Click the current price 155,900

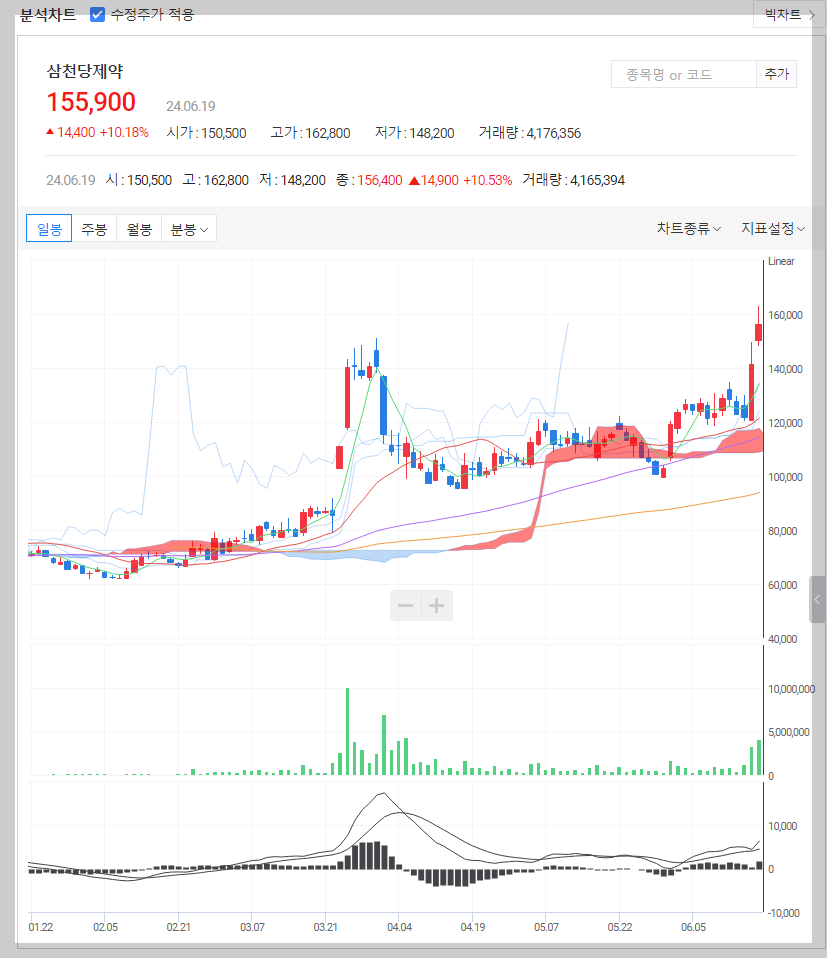coord(91,101)
